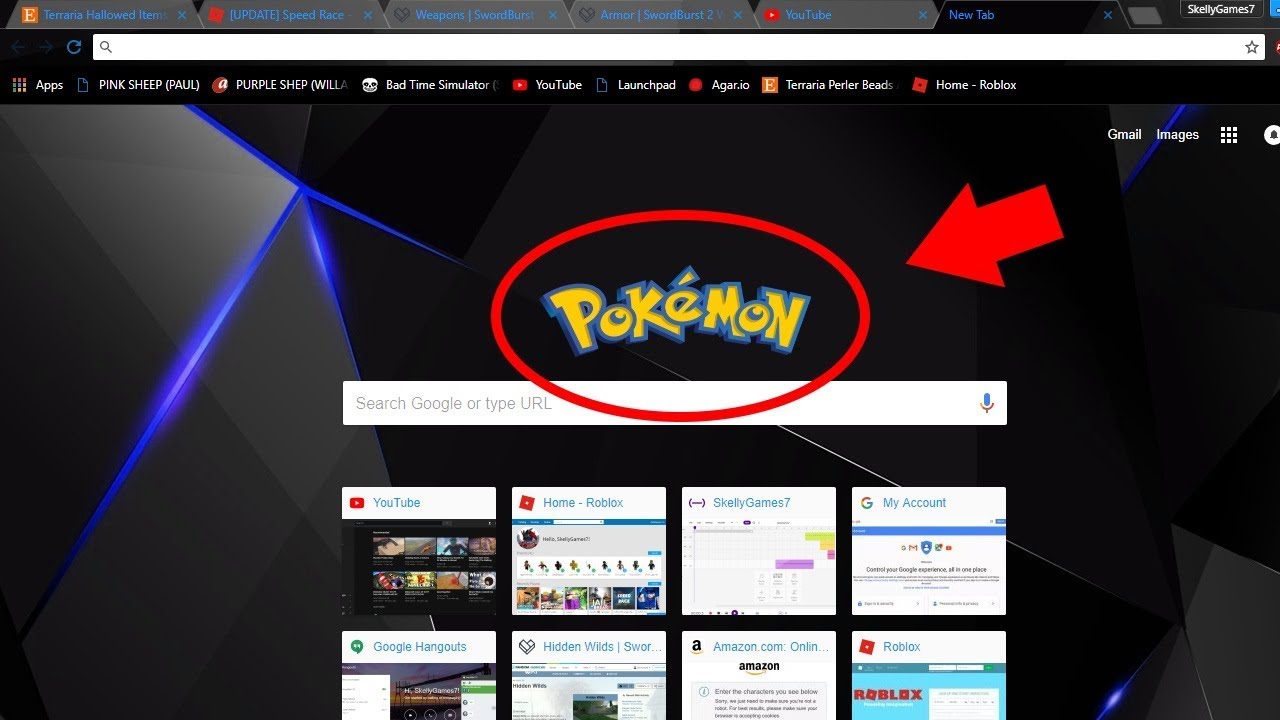Open the Amazon.com: Online tile
Image resolution: width=1280 pixels, height=720 pixels.
(x=759, y=676)
